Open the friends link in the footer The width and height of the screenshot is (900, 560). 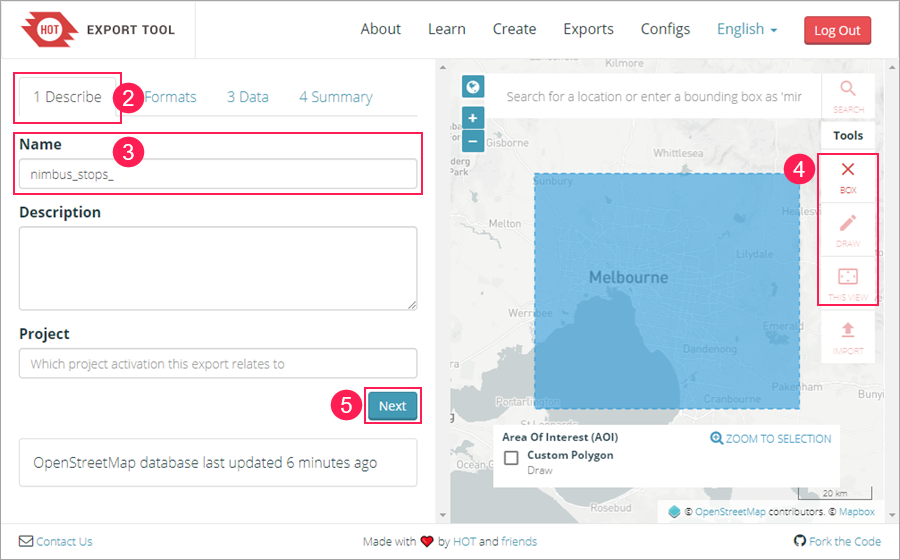click(519, 542)
